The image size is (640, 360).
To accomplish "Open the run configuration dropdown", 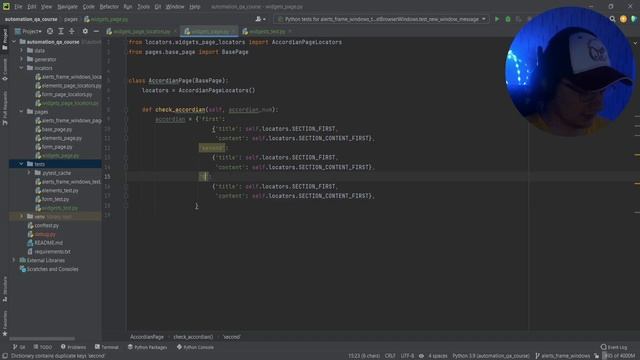I will coord(382,19).
